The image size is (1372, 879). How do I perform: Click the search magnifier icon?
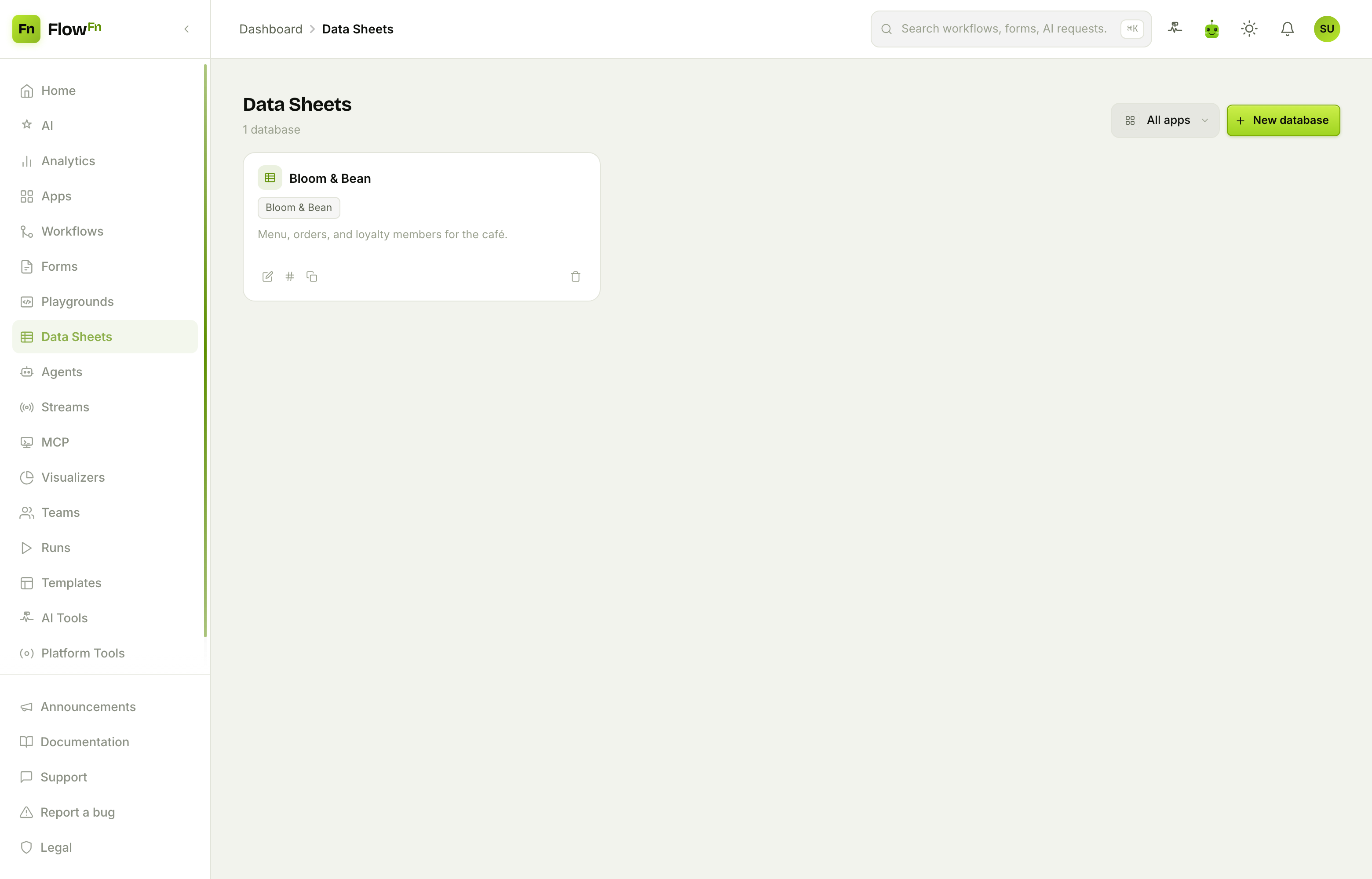[x=886, y=29]
